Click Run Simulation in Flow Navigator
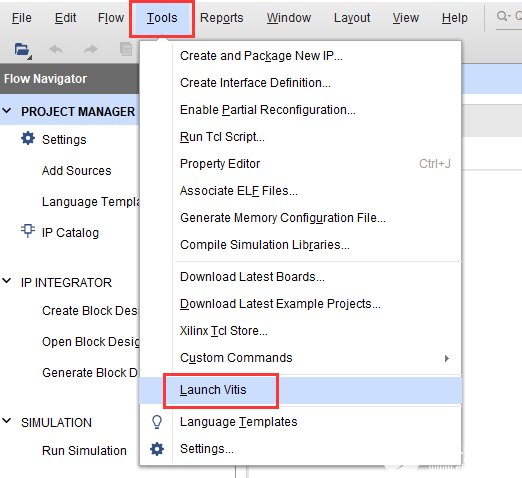Image resolution: width=522 pixels, height=478 pixels. pyautogui.click(x=84, y=451)
